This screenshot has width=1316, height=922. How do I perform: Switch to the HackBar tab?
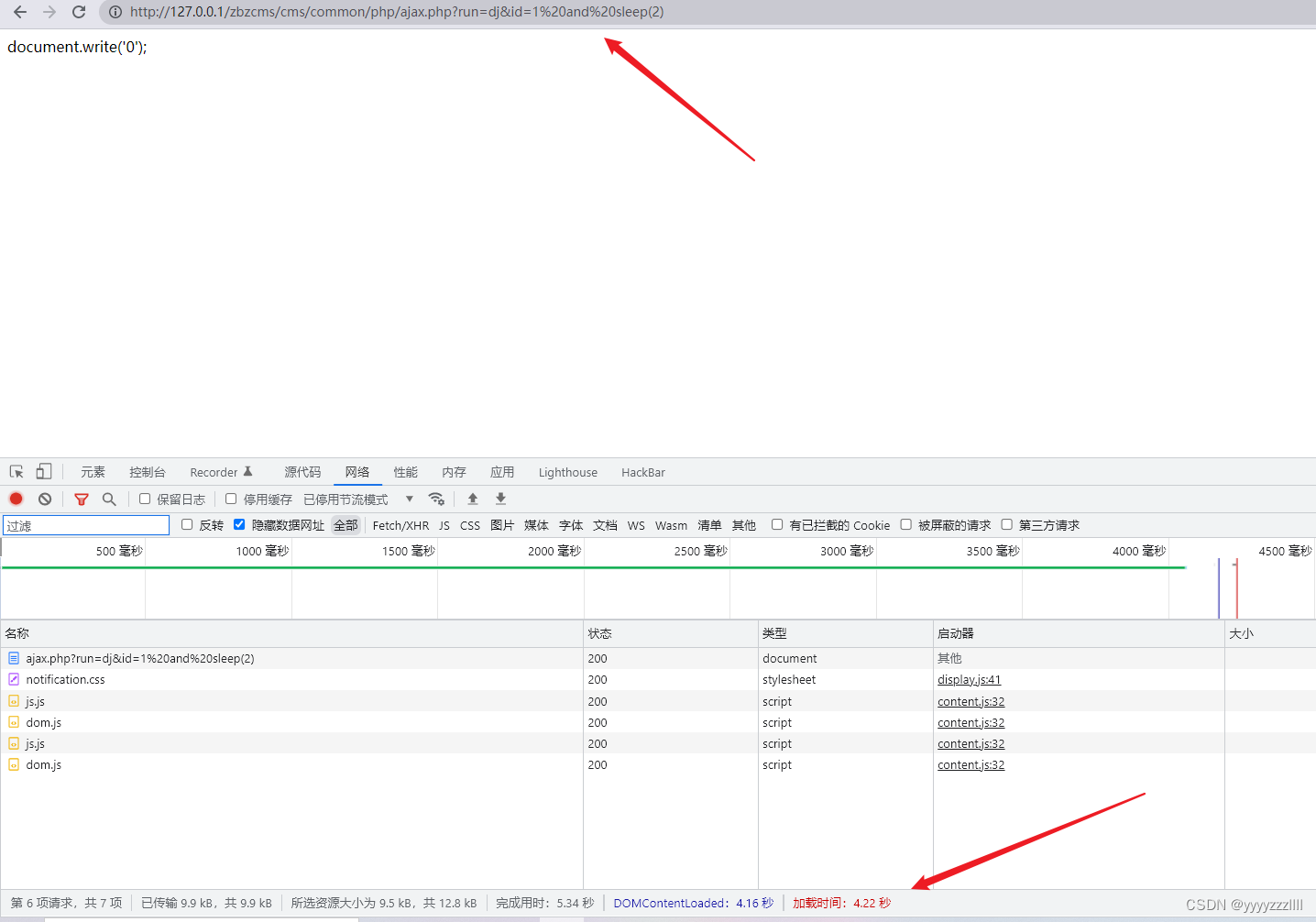point(643,472)
